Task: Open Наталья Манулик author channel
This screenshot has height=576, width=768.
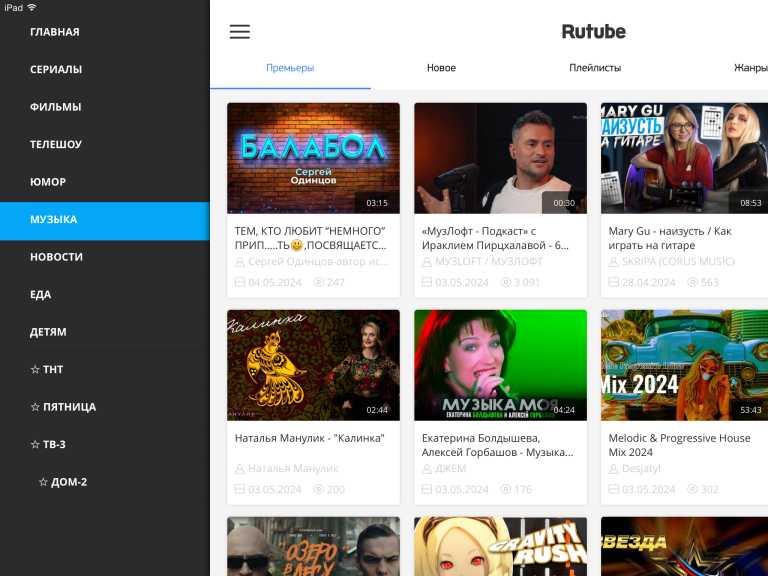Action: (x=293, y=469)
